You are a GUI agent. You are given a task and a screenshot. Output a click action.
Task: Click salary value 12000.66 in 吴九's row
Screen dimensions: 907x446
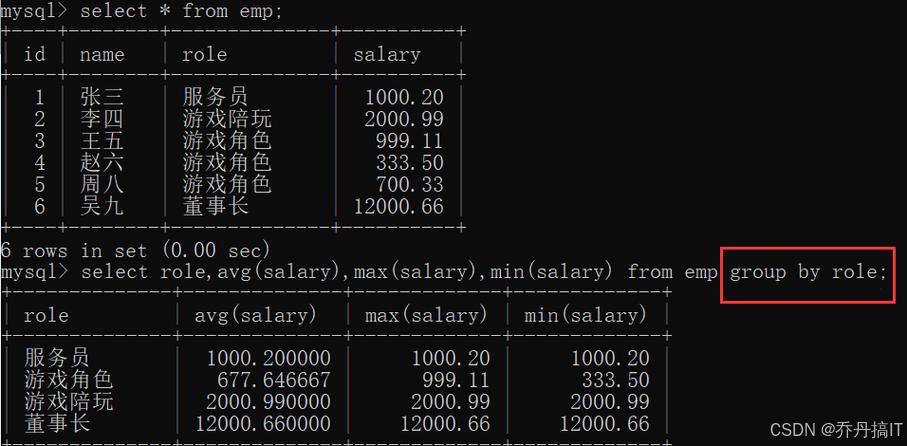click(x=399, y=207)
